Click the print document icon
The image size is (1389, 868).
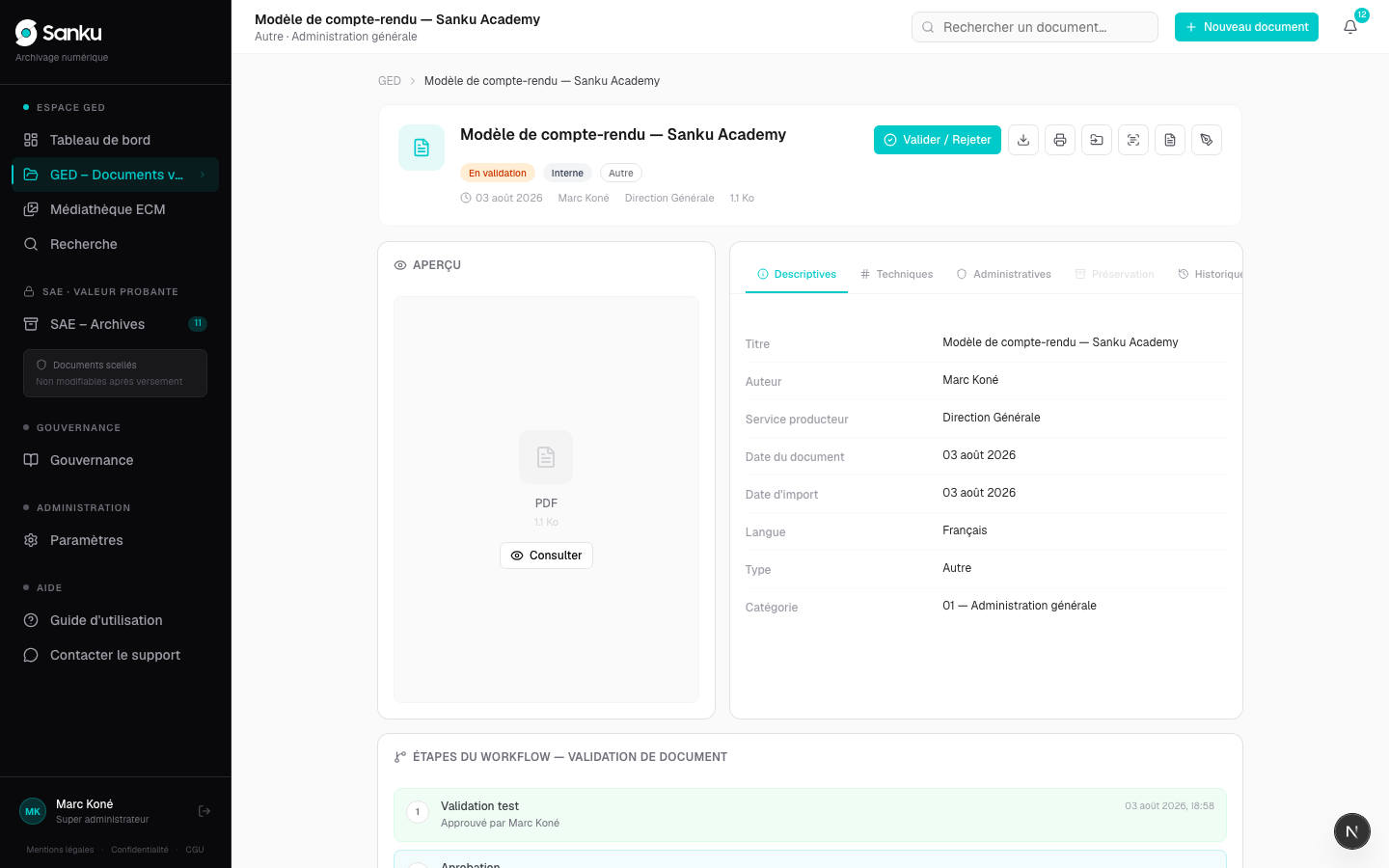tap(1060, 140)
